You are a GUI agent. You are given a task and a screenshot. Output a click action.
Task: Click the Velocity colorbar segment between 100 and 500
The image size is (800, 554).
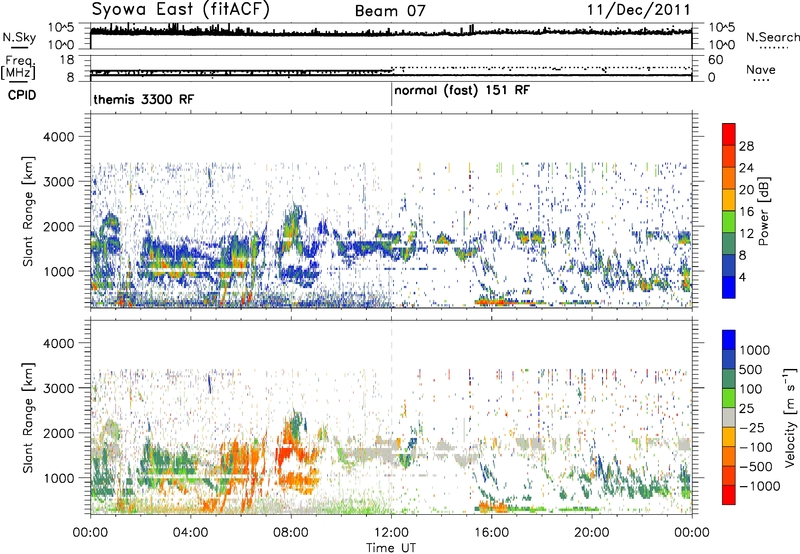tap(729, 379)
